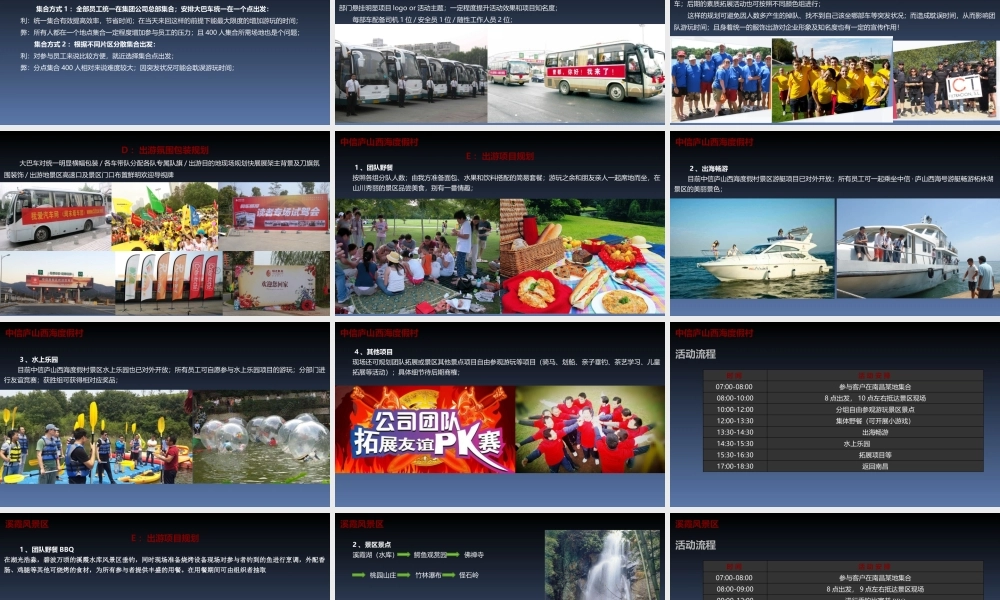1000x600 pixels.
Task: Open the yellow-shirt team group photo
Action: tap(832, 80)
